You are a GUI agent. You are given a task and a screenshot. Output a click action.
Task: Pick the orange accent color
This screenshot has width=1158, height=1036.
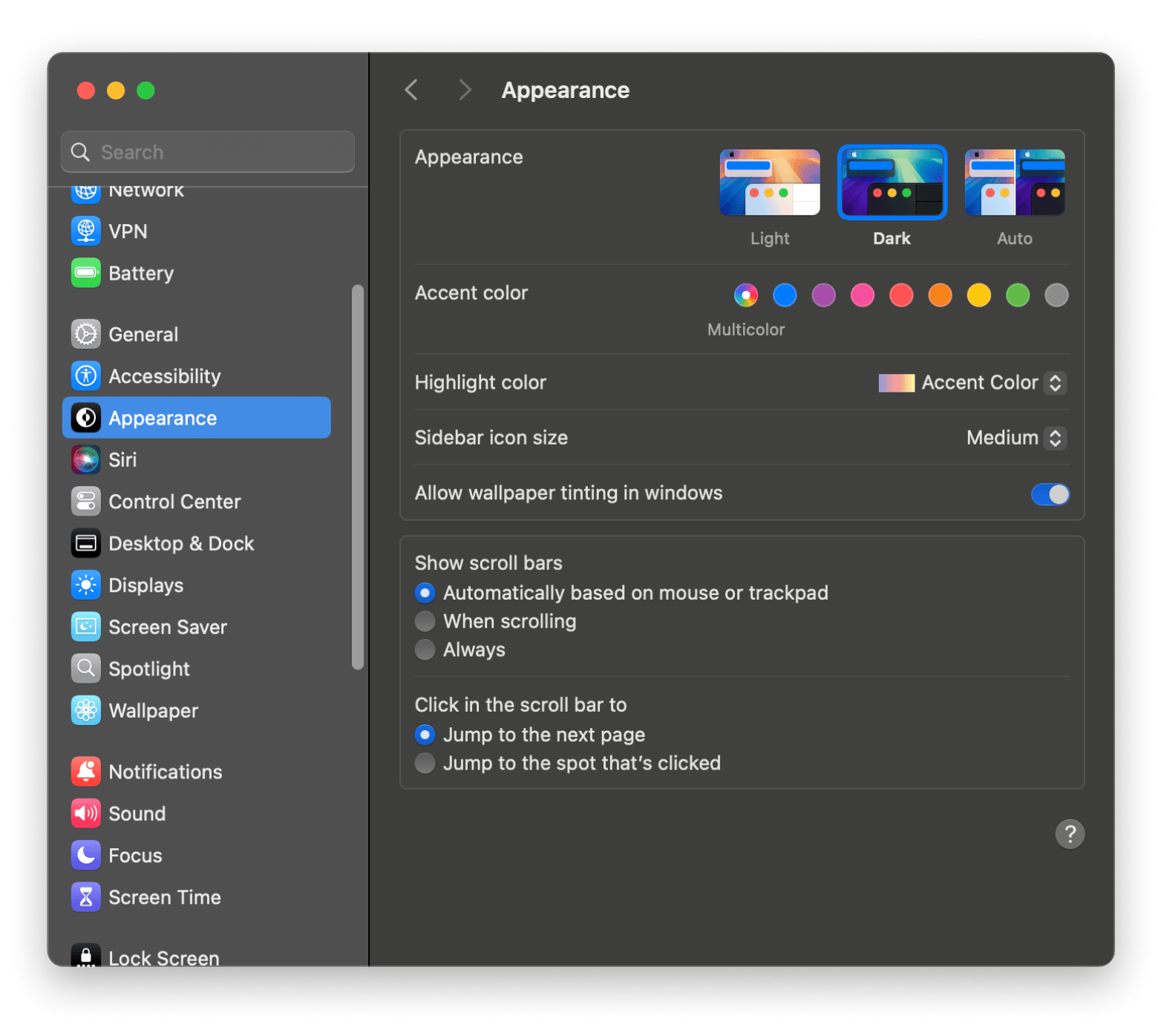(x=941, y=295)
